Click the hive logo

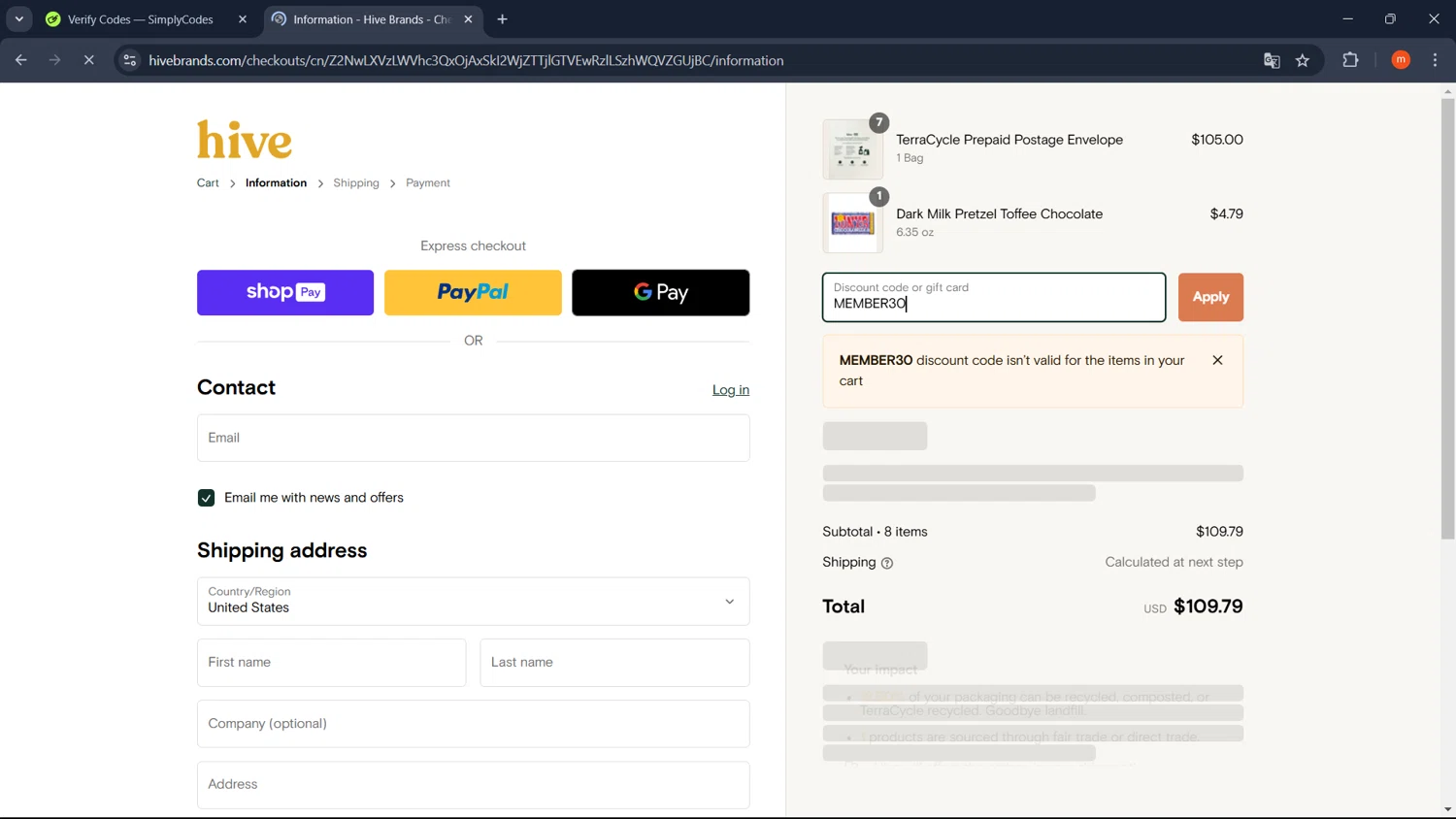tap(245, 140)
